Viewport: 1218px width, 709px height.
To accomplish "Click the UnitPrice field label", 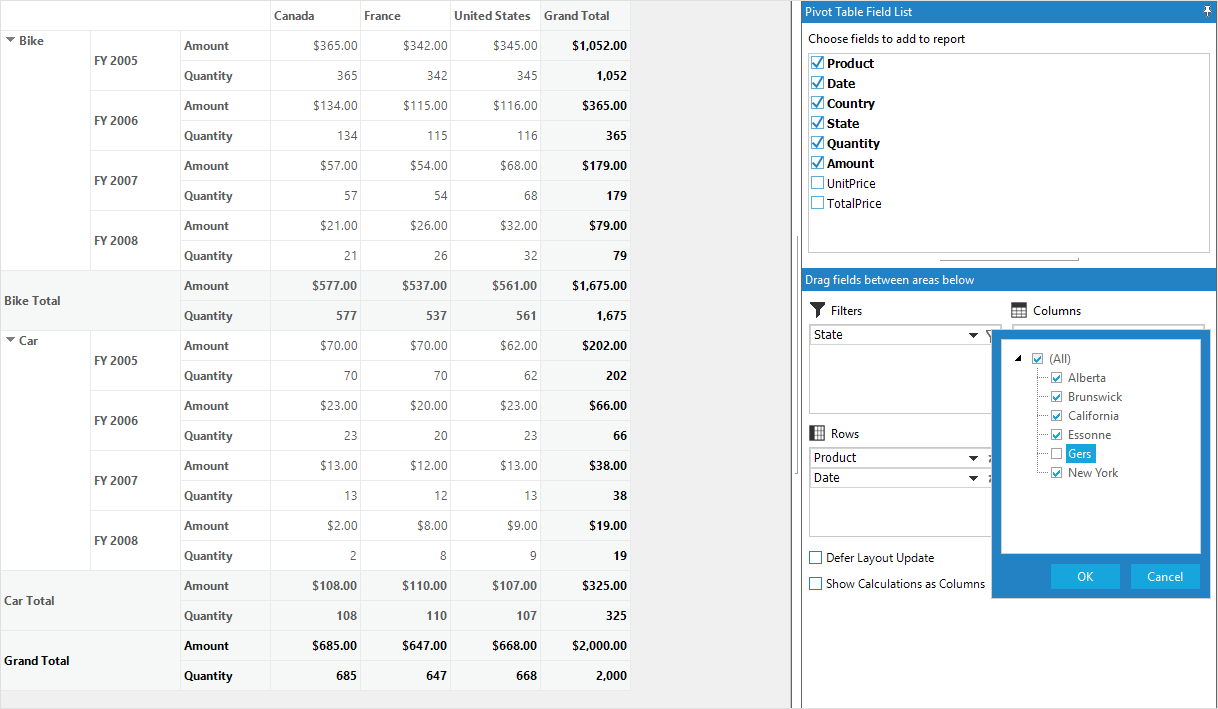I will (x=851, y=183).
